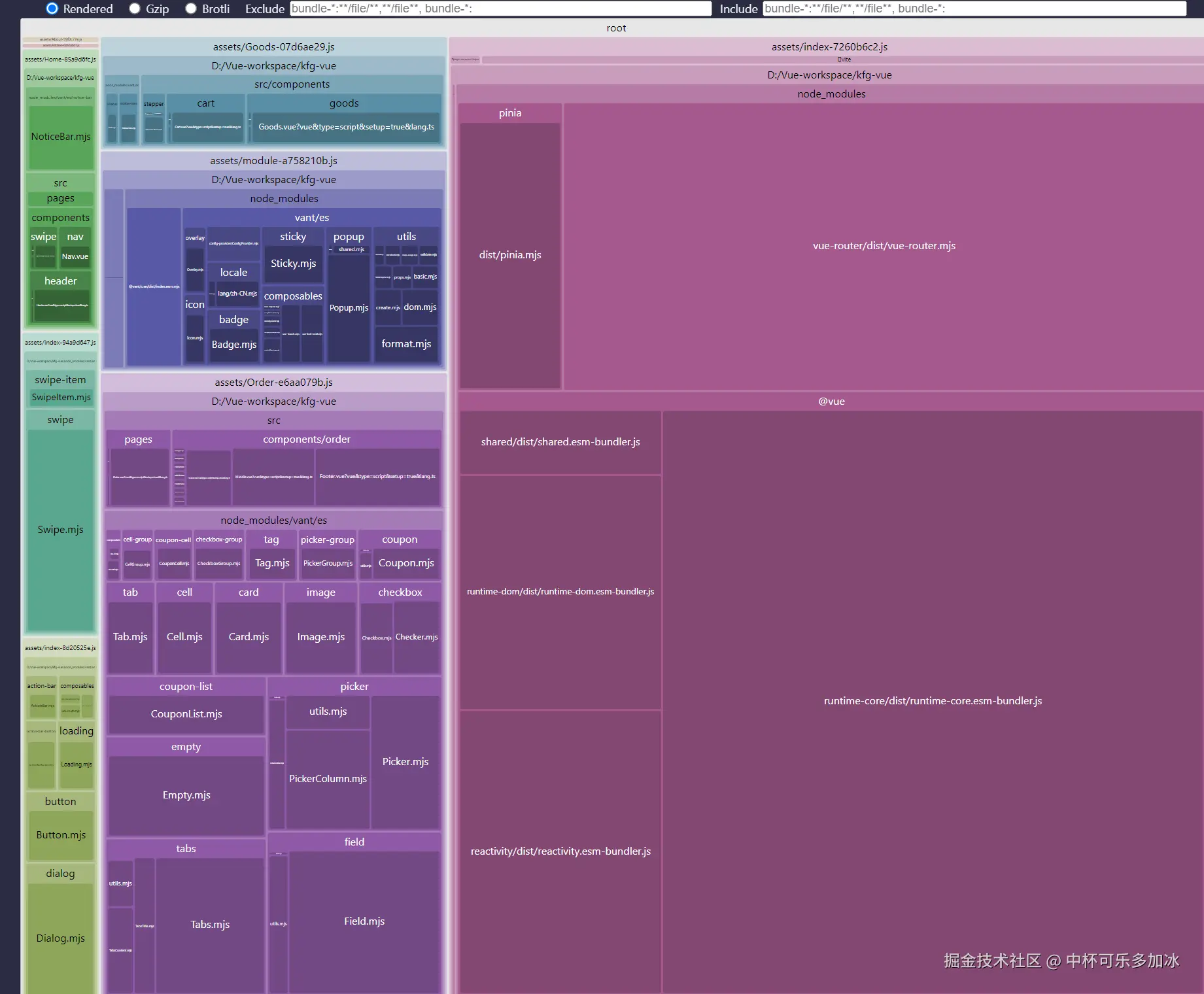1204x994 pixels.
Task: Click the Cell.mjs block
Action: 184,637
